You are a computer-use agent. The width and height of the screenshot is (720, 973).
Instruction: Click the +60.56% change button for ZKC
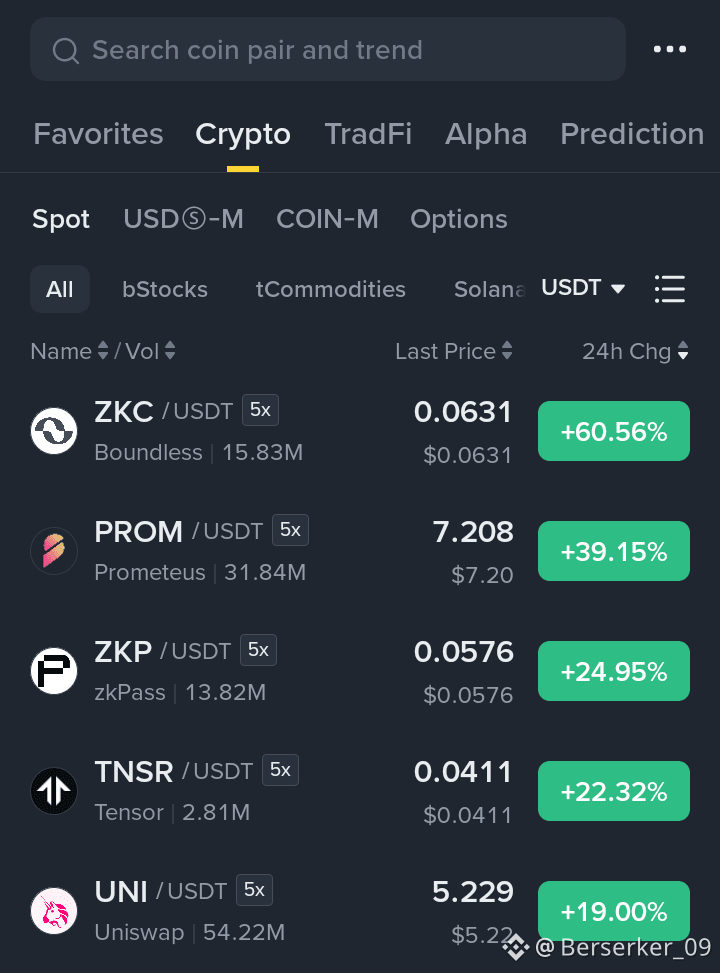[614, 431]
